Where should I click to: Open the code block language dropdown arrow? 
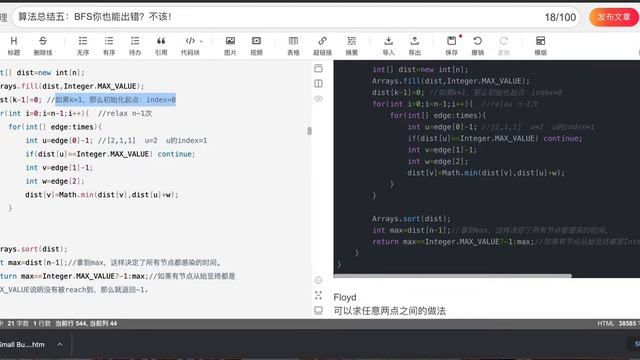tap(201, 41)
